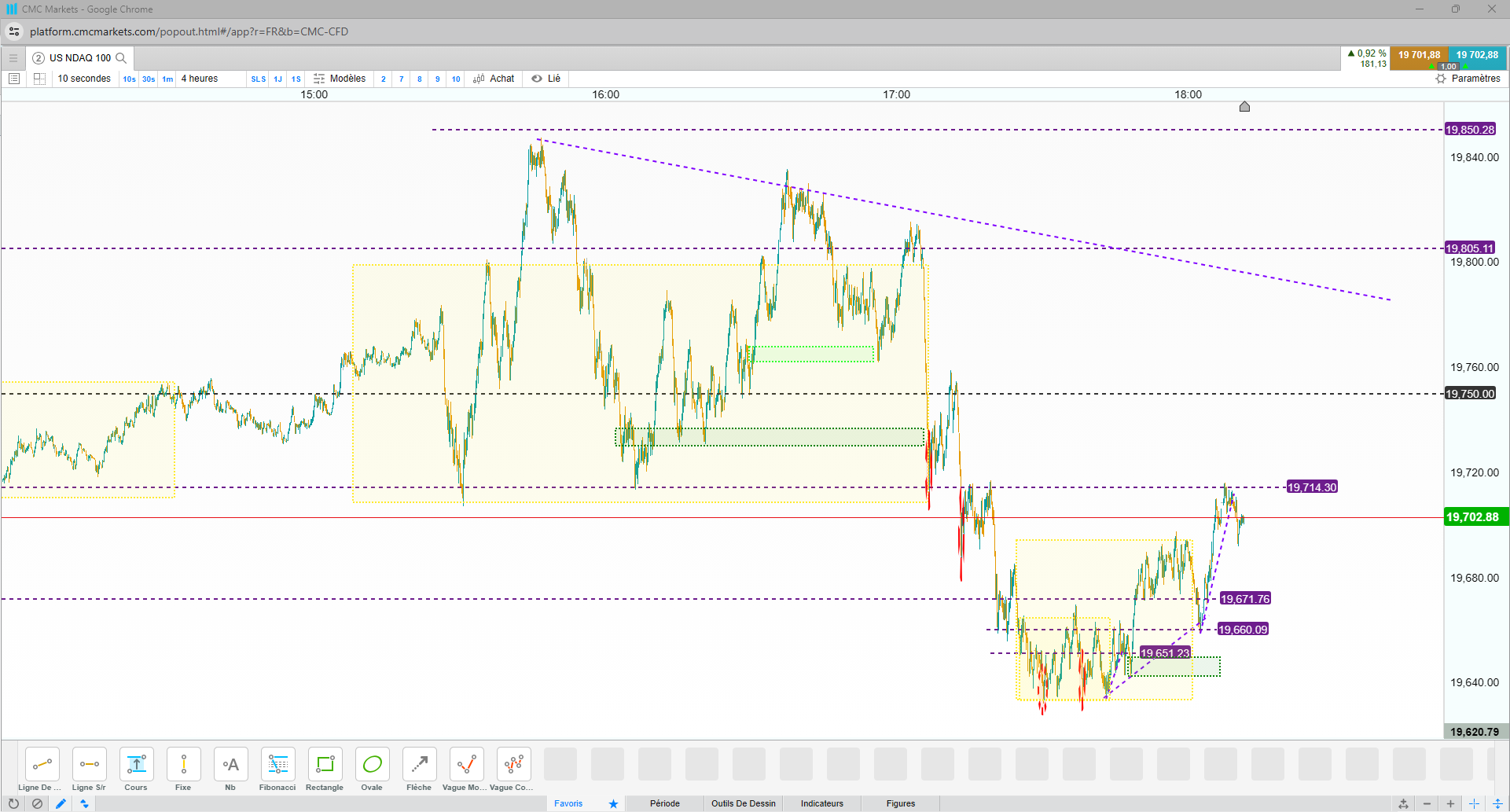Choose the Ovale shape tool

372,769
